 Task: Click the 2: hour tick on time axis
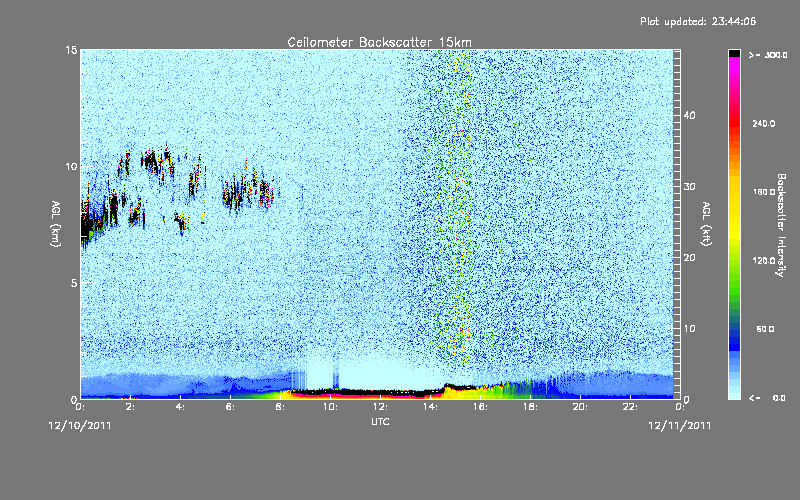pos(130,407)
